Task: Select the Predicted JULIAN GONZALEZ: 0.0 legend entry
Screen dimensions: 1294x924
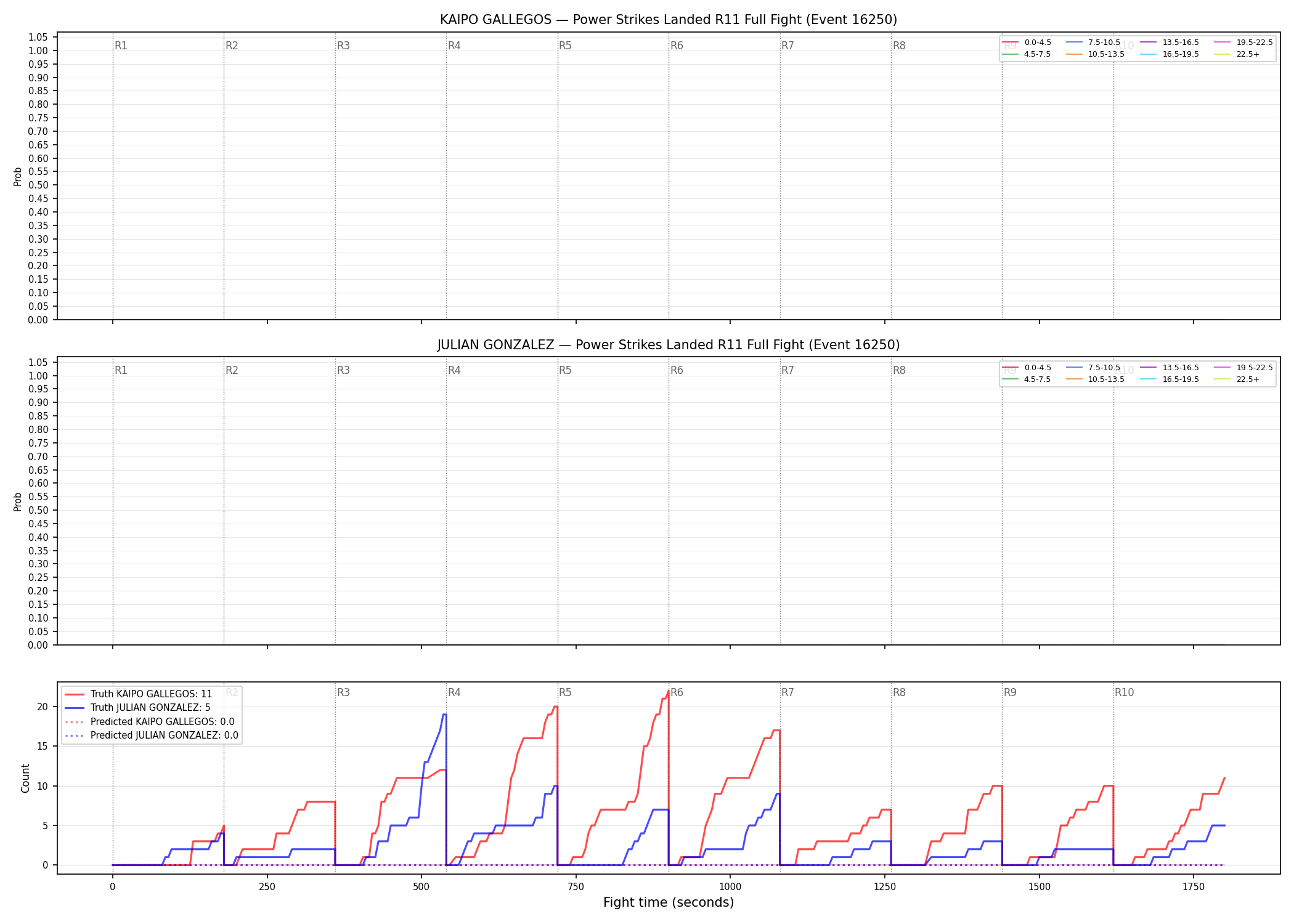Action: (152, 736)
